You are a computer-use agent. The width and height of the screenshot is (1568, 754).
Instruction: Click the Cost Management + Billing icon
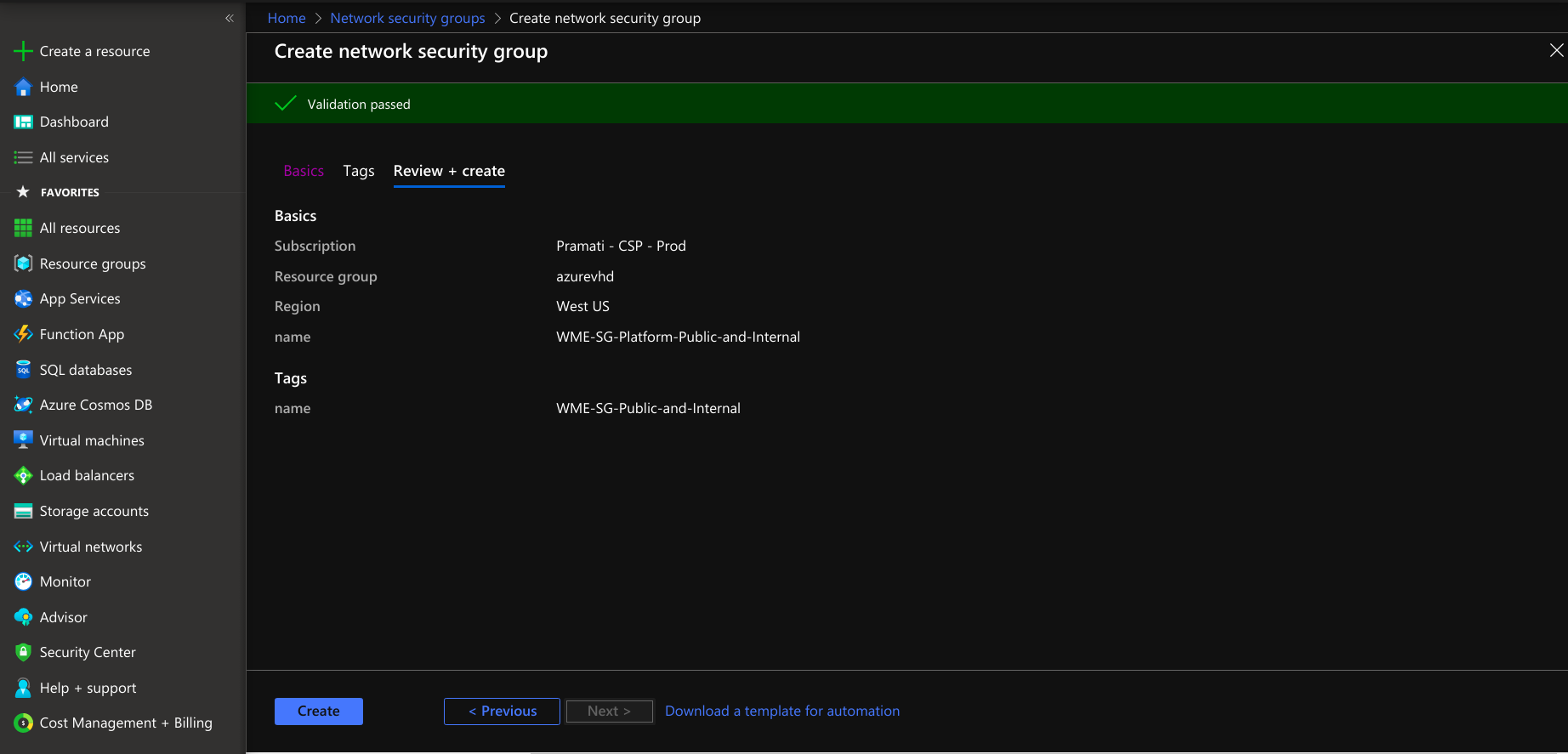tap(23, 723)
